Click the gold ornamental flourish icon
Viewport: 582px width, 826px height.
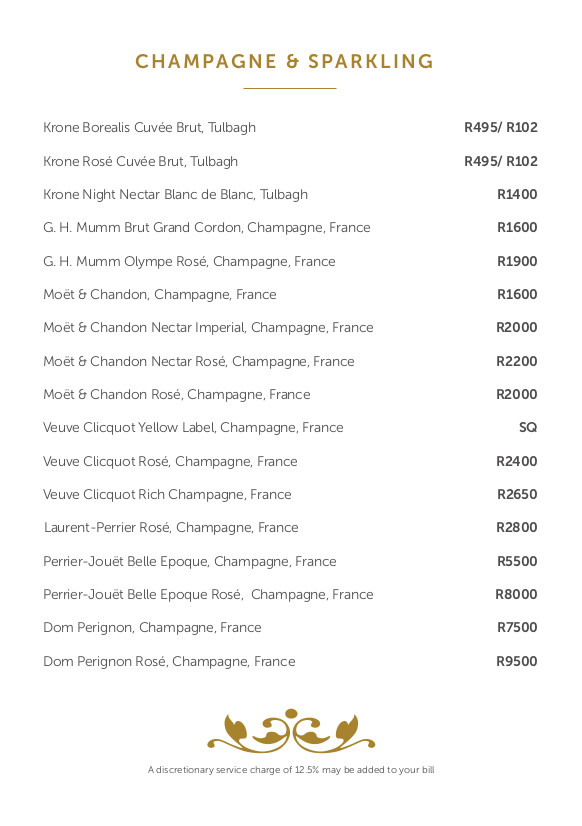click(x=291, y=731)
